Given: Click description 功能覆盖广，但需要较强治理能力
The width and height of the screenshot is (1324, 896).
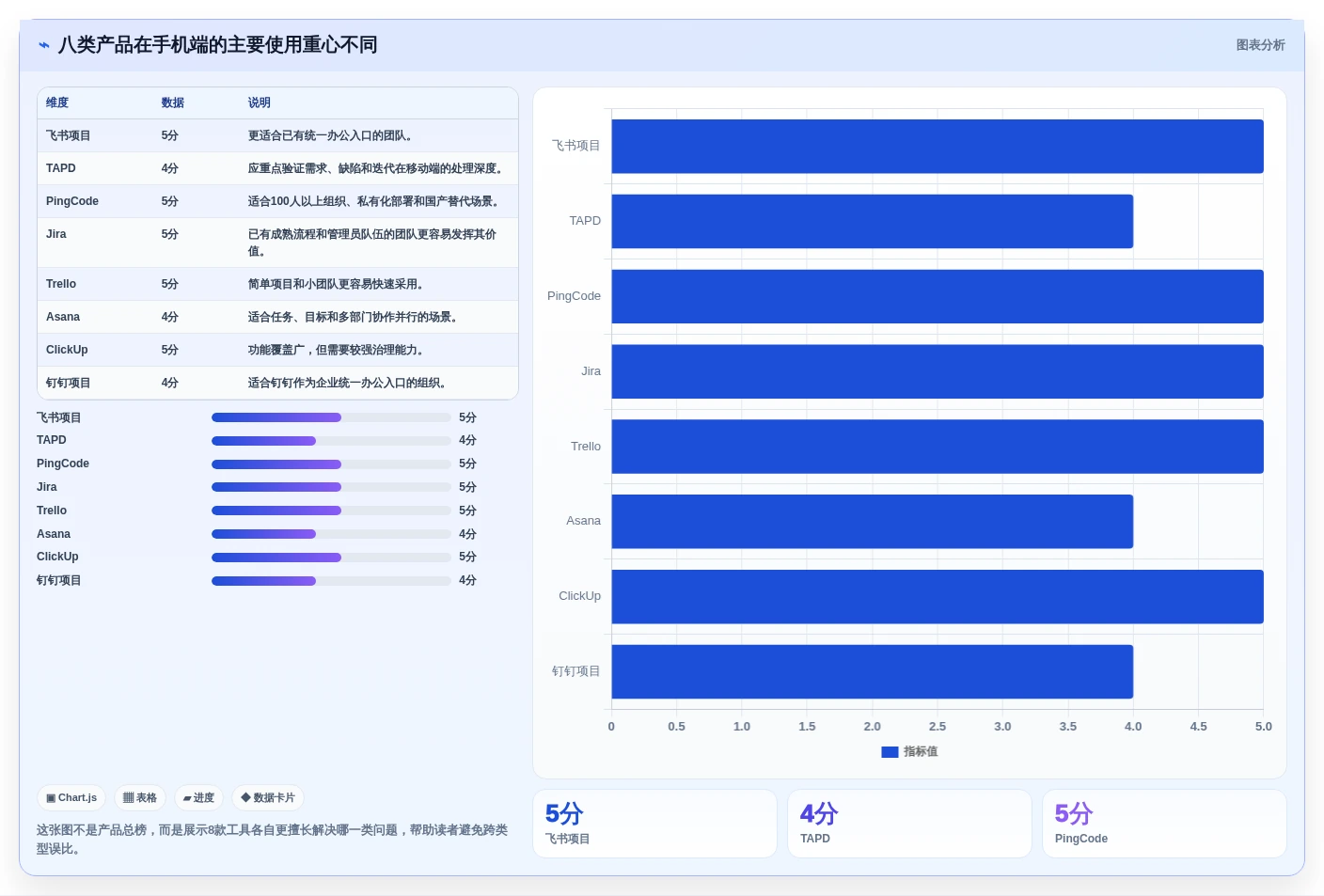Looking at the screenshot, I should coord(336,350).
